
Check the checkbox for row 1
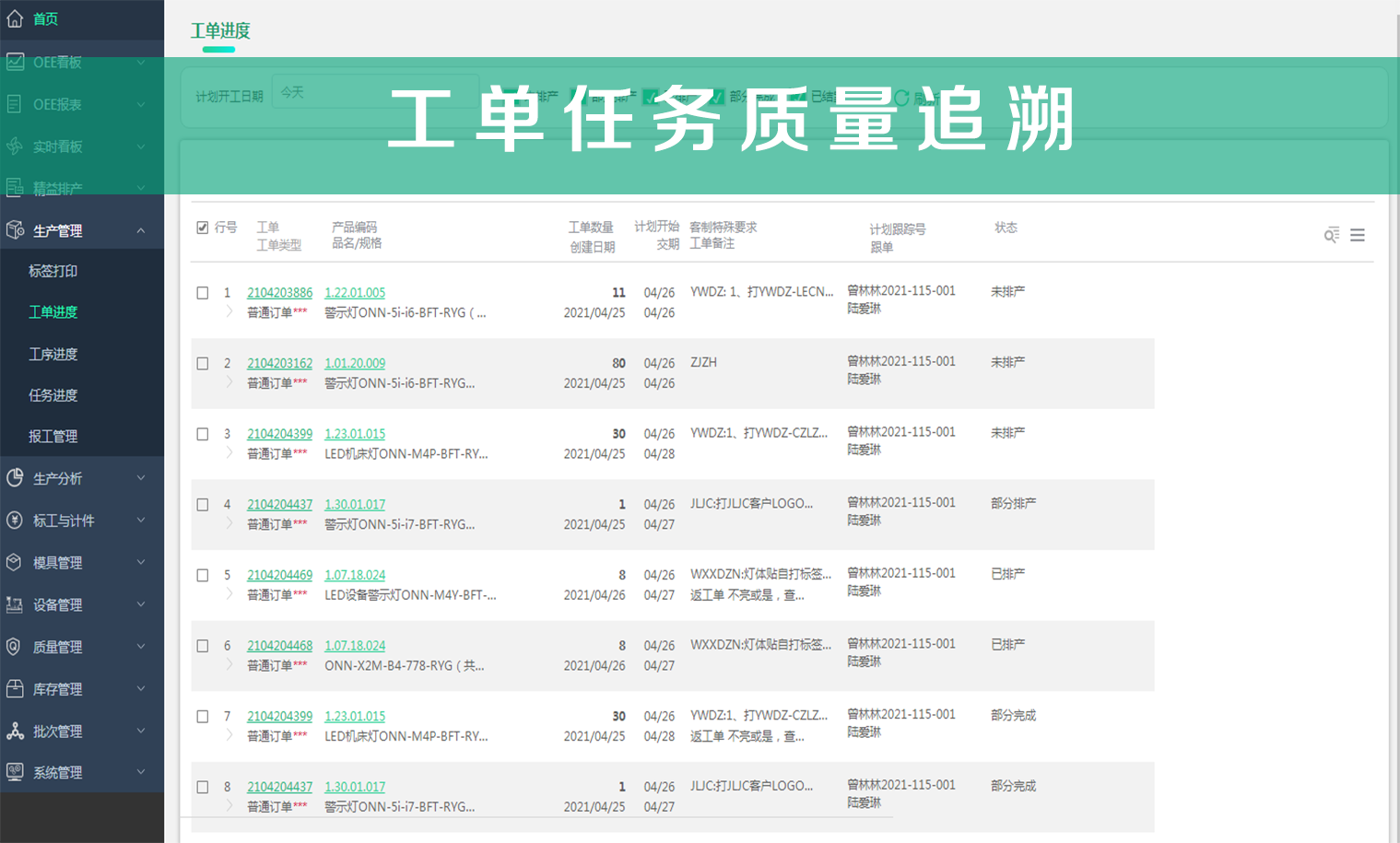pos(203,293)
